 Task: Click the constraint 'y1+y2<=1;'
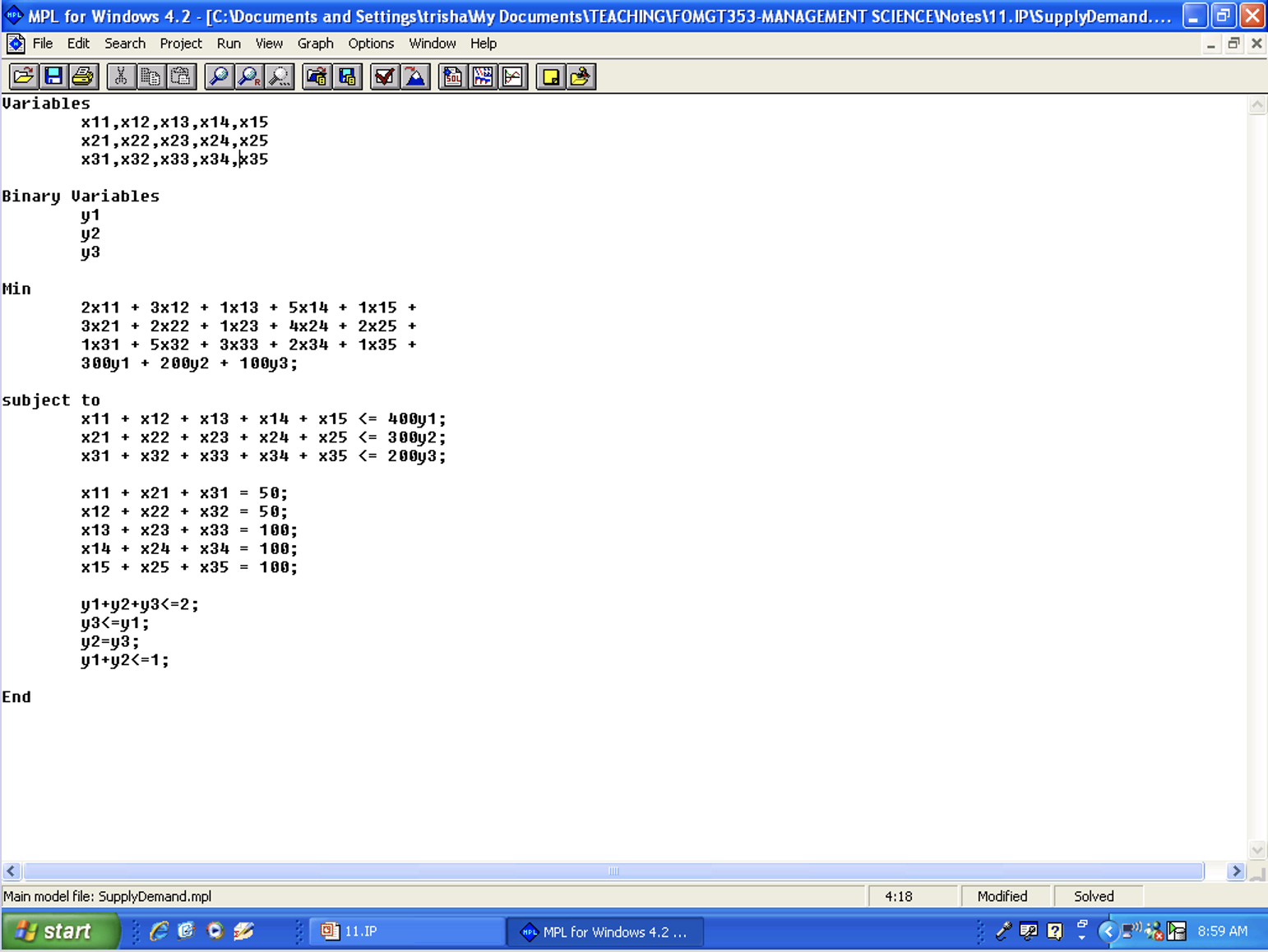[125, 660]
